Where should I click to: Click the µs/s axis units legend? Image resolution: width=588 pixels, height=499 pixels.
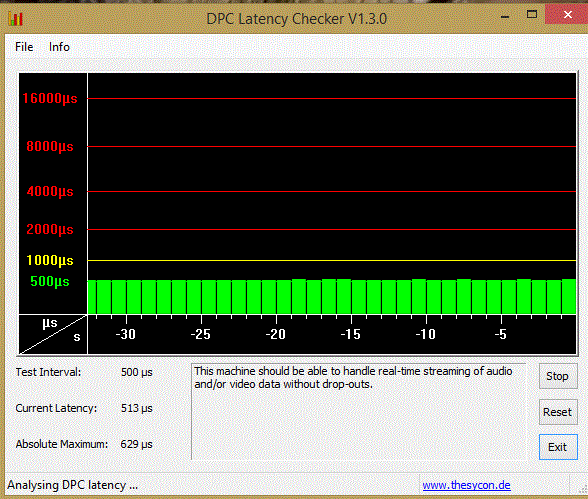pos(53,334)
